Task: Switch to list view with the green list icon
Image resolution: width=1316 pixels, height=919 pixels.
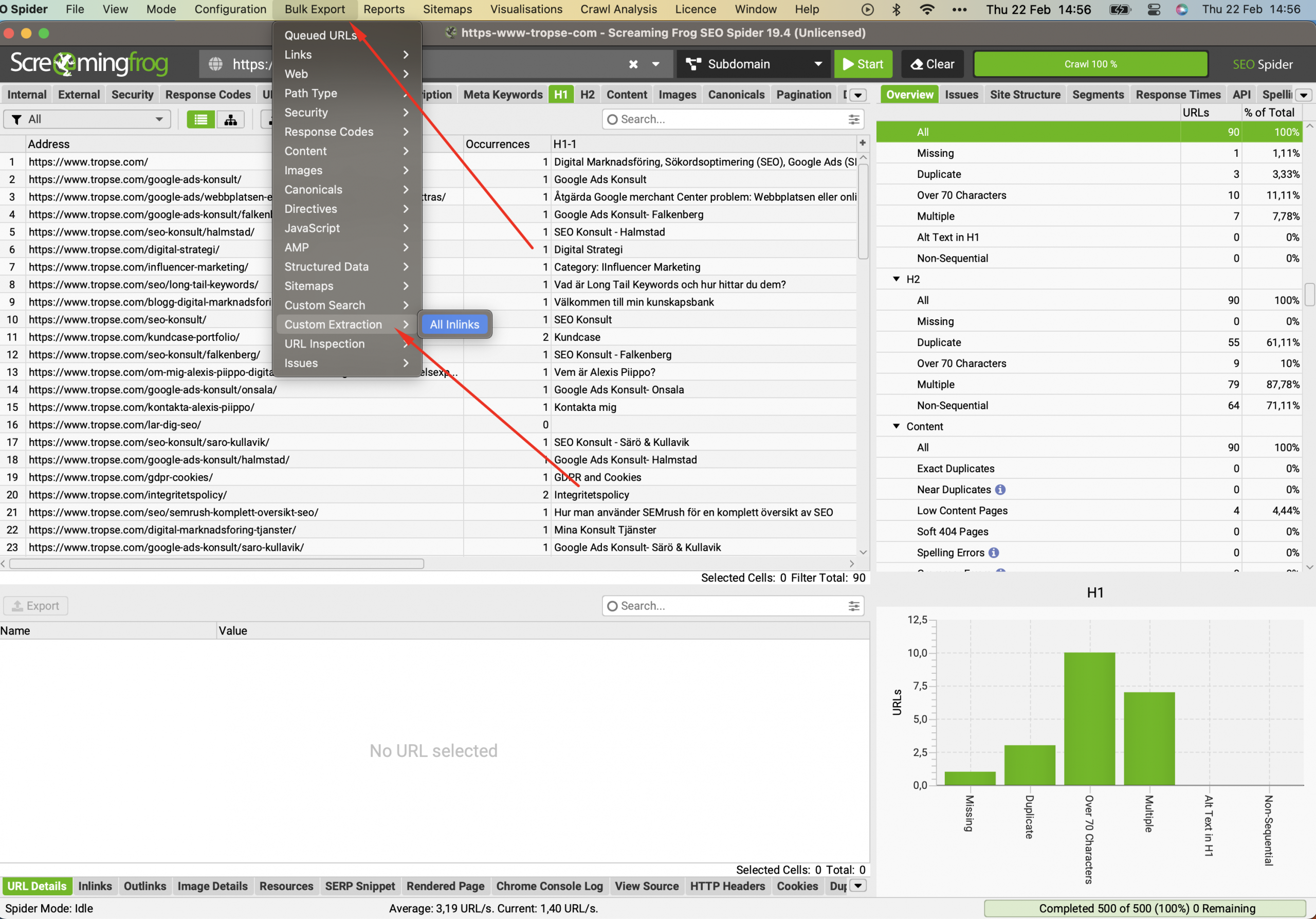Action: (200, 119)
